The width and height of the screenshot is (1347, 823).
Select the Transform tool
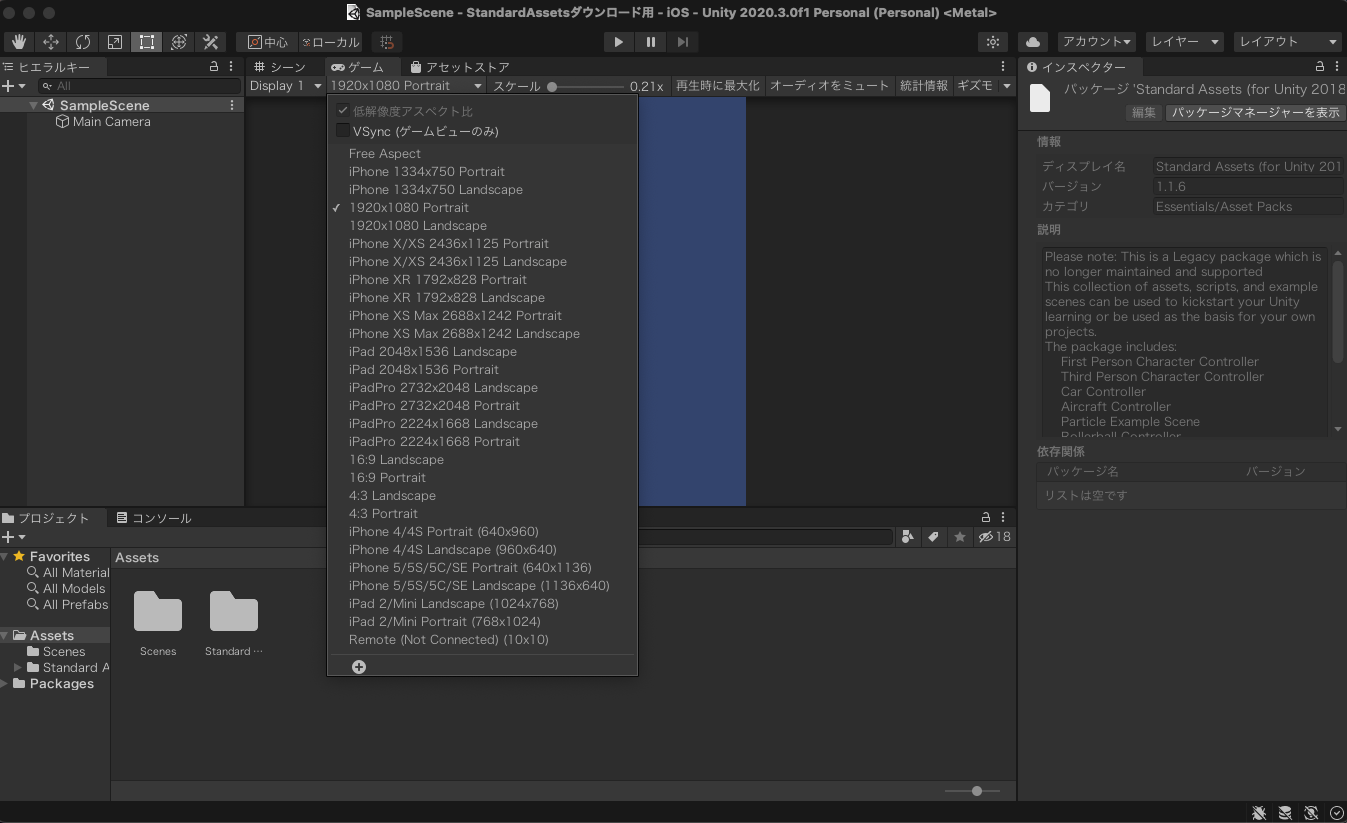(x=179, y=42)
